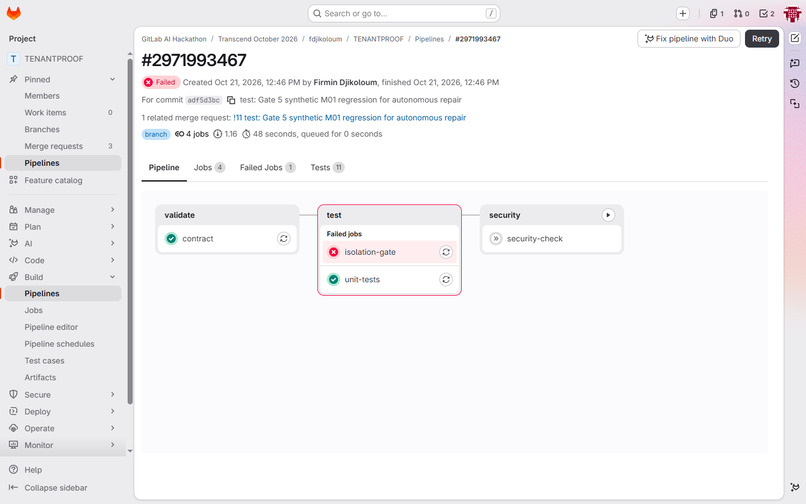
Task: Click the Feature catalog icon
Action: point(13,180)
